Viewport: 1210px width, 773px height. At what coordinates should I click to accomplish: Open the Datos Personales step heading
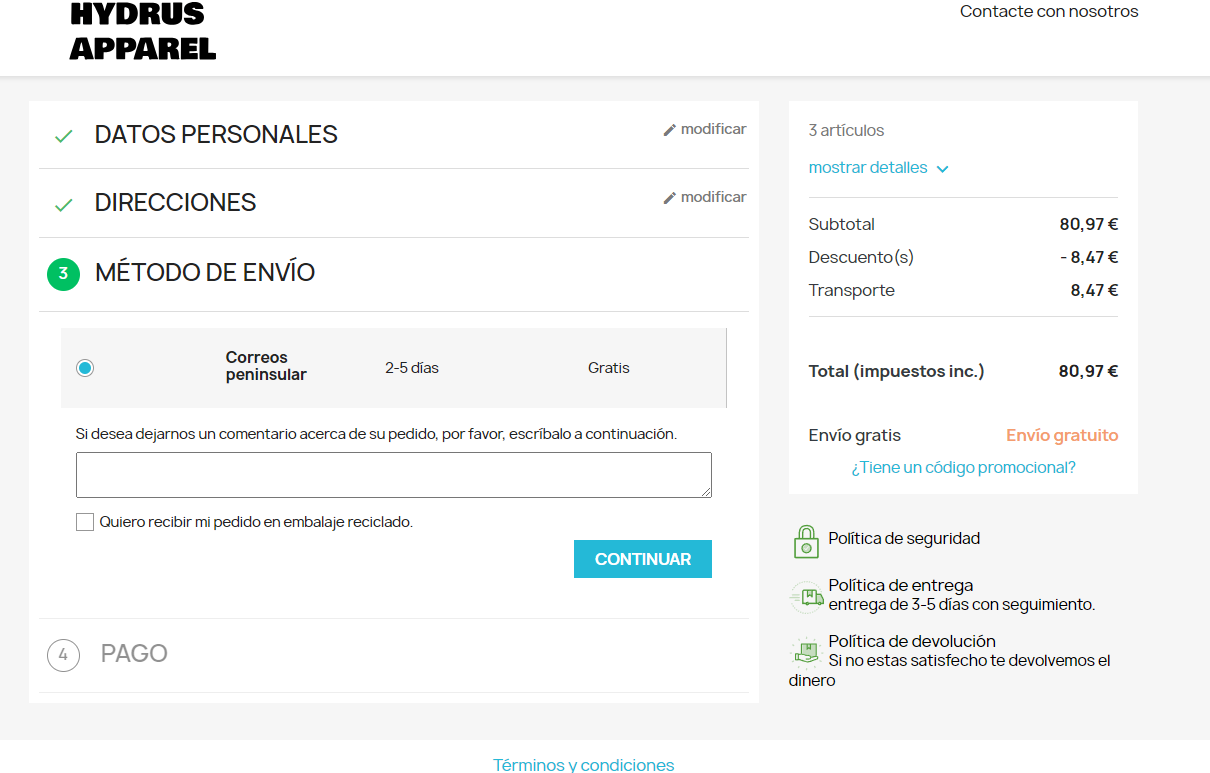[x=216, y=135]
